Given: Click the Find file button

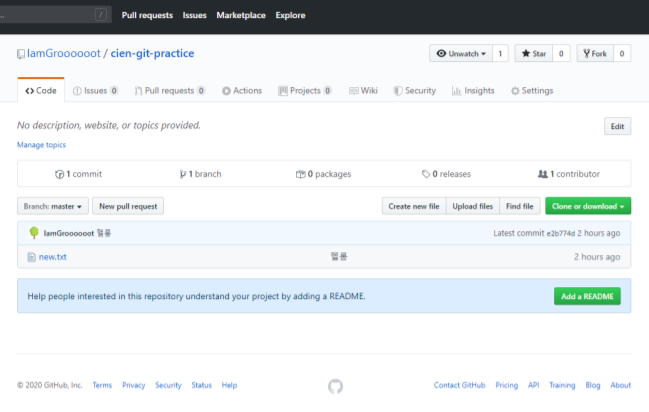Looking at the screenshot, I should [520, 206].
